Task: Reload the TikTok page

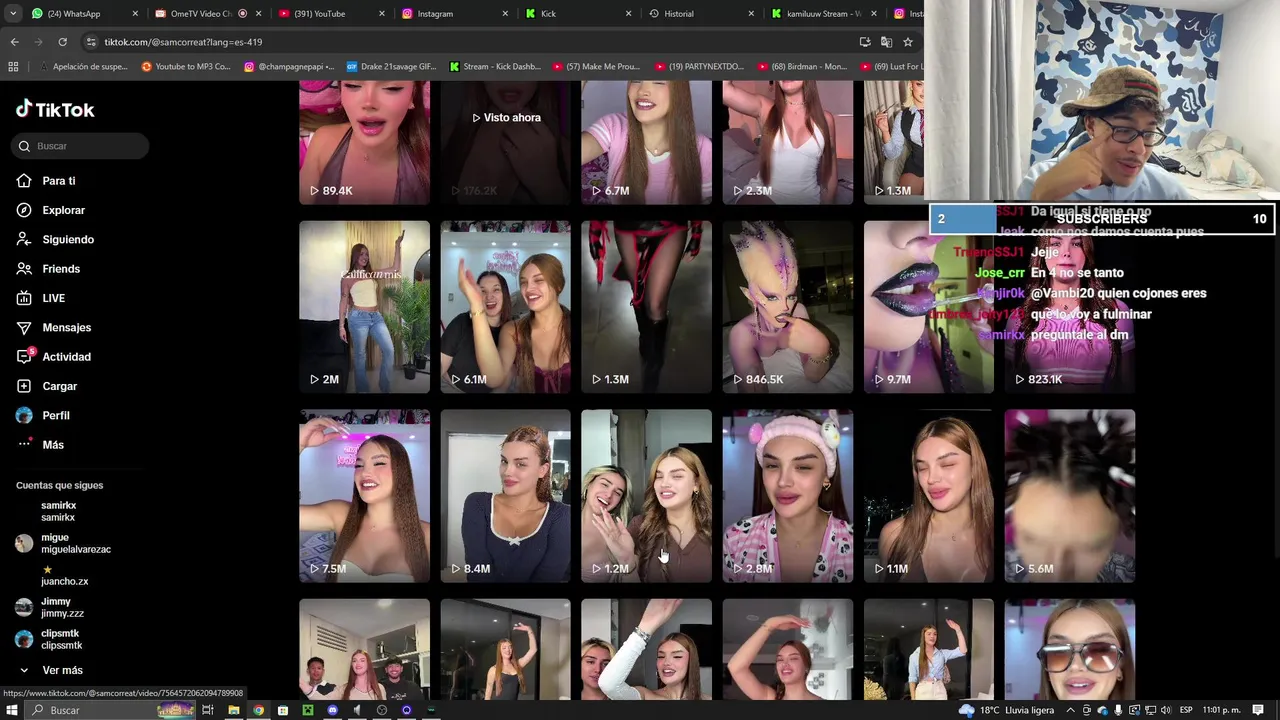Action: [62, 42]
